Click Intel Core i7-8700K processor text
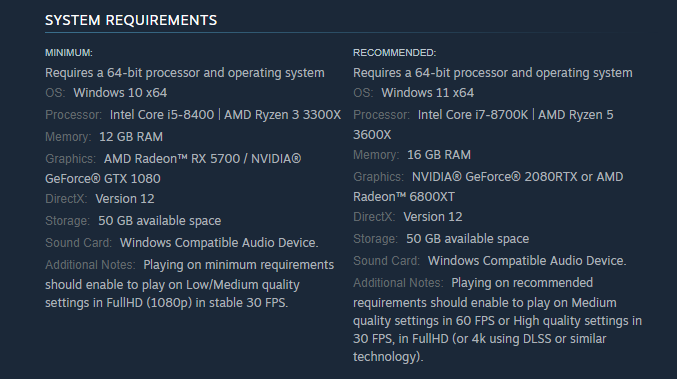 pos(473,115)
